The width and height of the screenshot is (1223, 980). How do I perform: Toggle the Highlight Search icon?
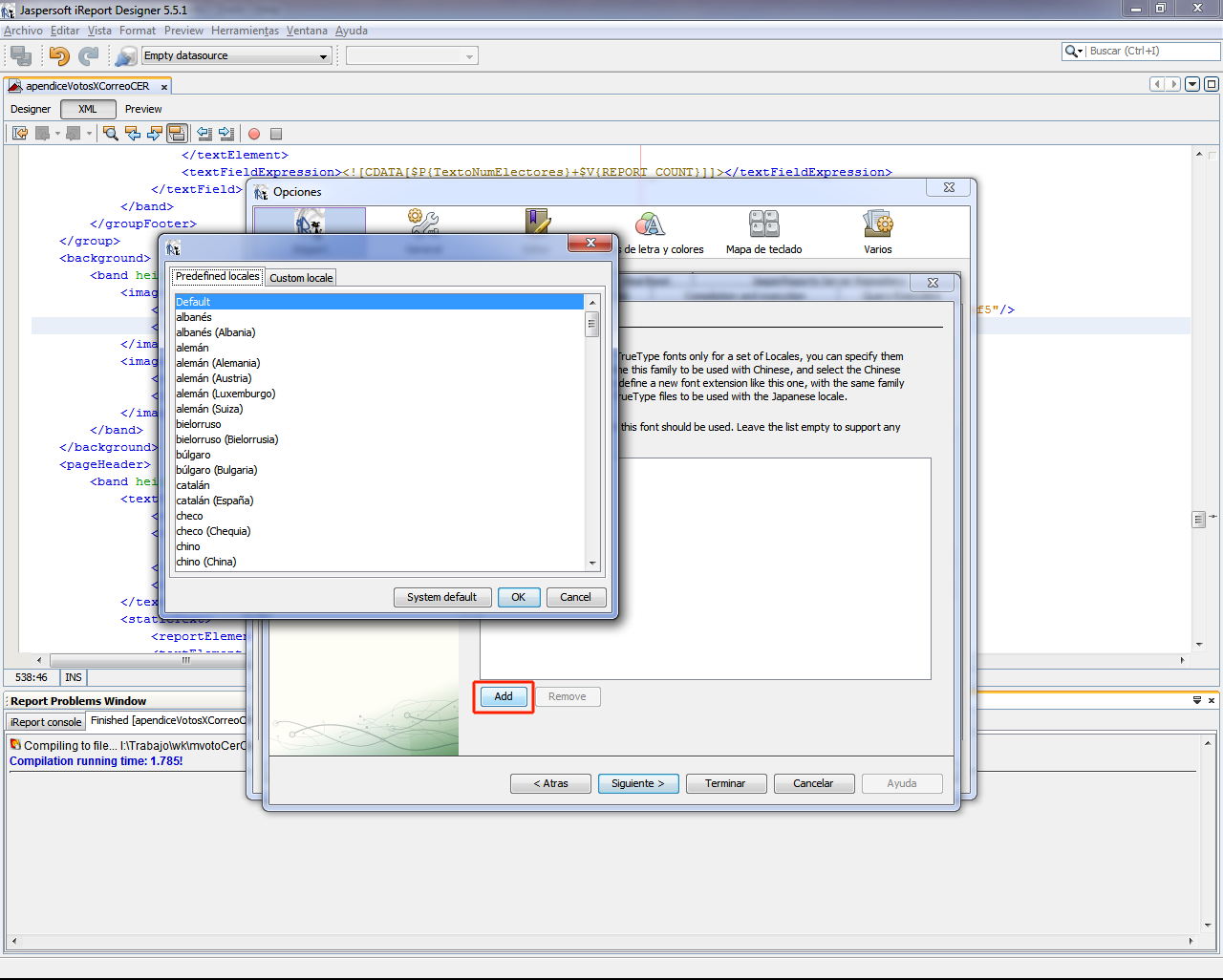click(176, 134)
